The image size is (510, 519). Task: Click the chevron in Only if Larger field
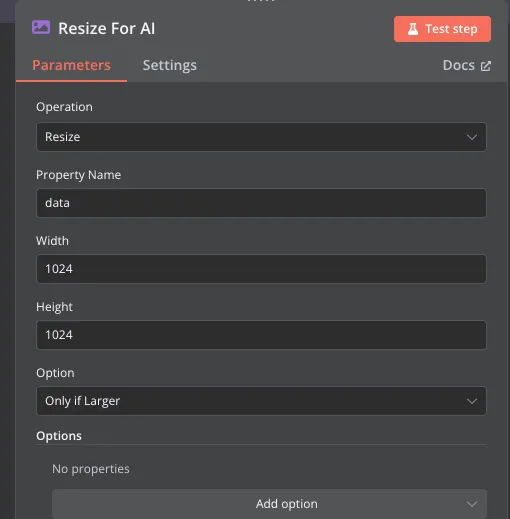[472, 401]
